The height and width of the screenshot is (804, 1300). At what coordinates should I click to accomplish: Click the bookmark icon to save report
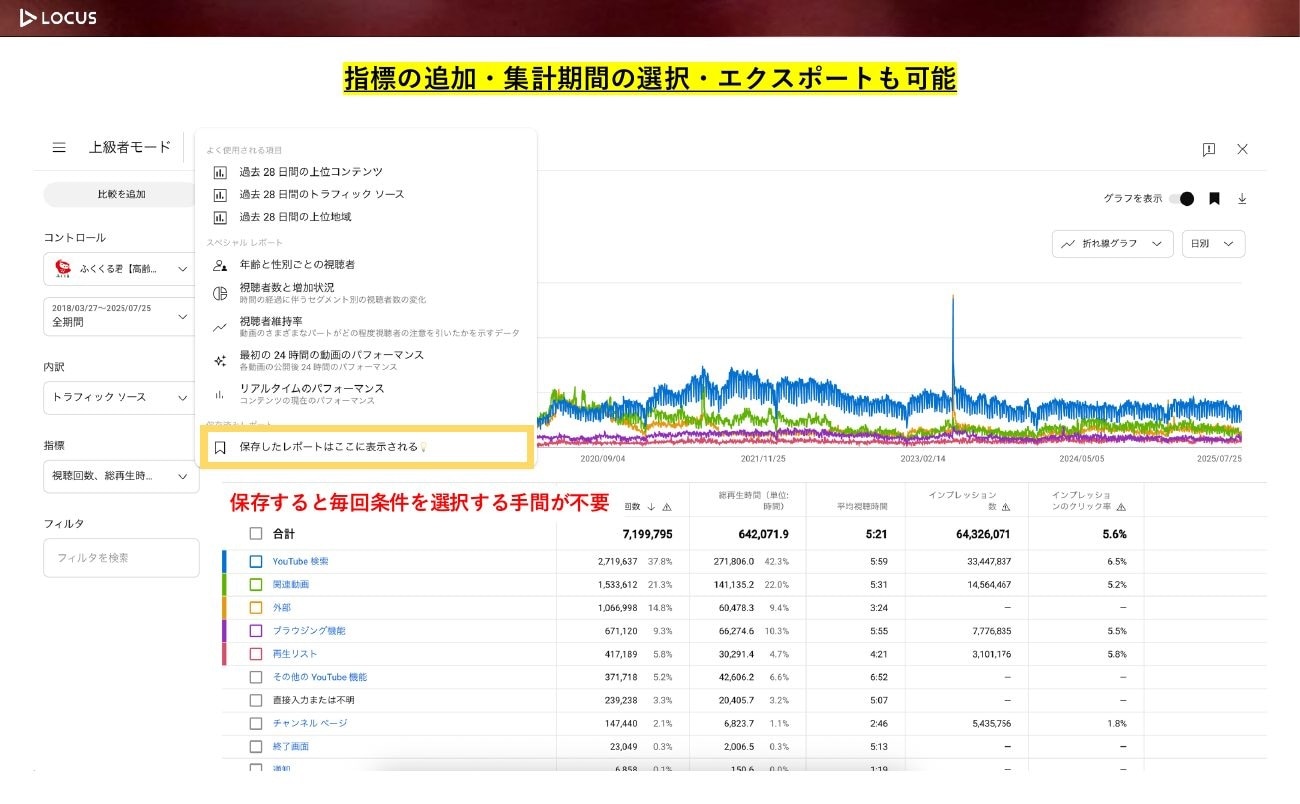tap(1214, 199)
